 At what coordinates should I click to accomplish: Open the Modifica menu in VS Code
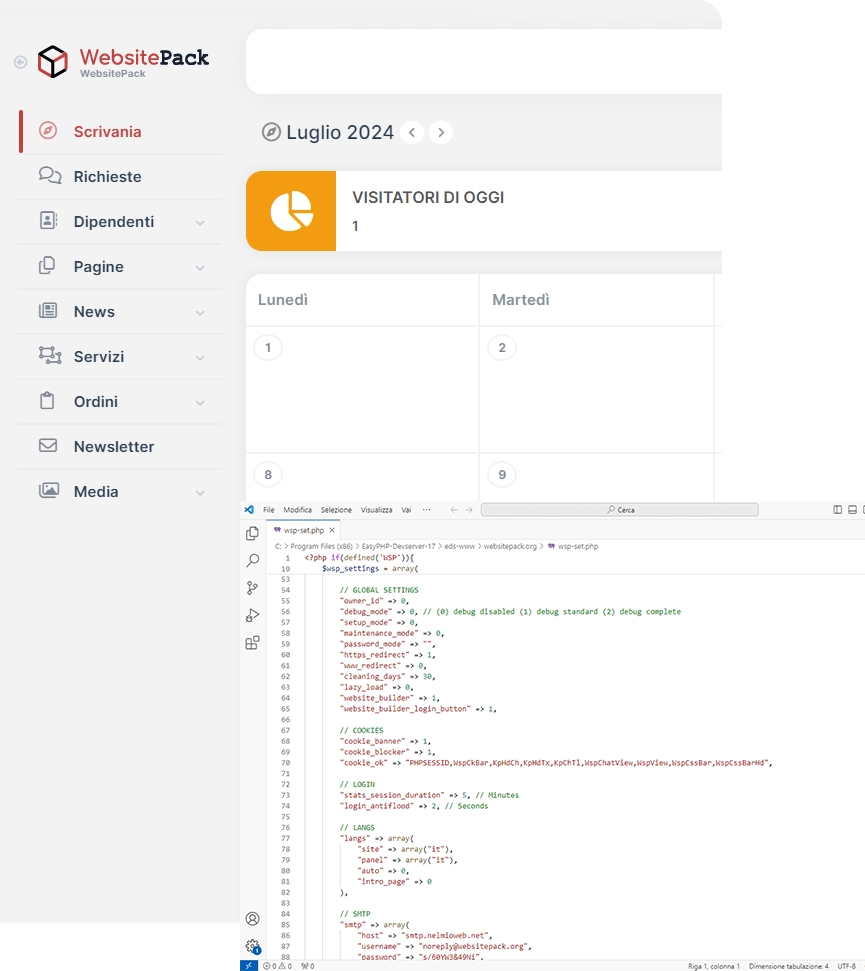pyautogui.click(x=297, y=510)
